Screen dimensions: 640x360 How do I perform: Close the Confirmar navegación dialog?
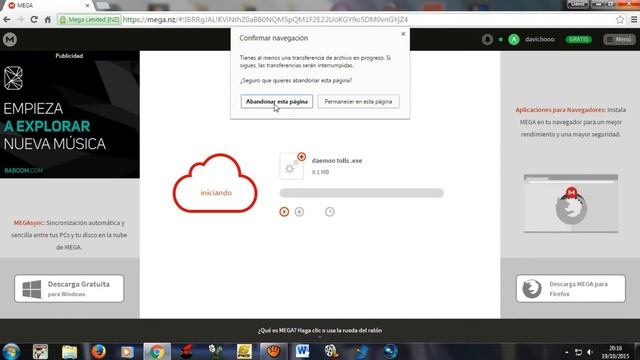(403, 34)
